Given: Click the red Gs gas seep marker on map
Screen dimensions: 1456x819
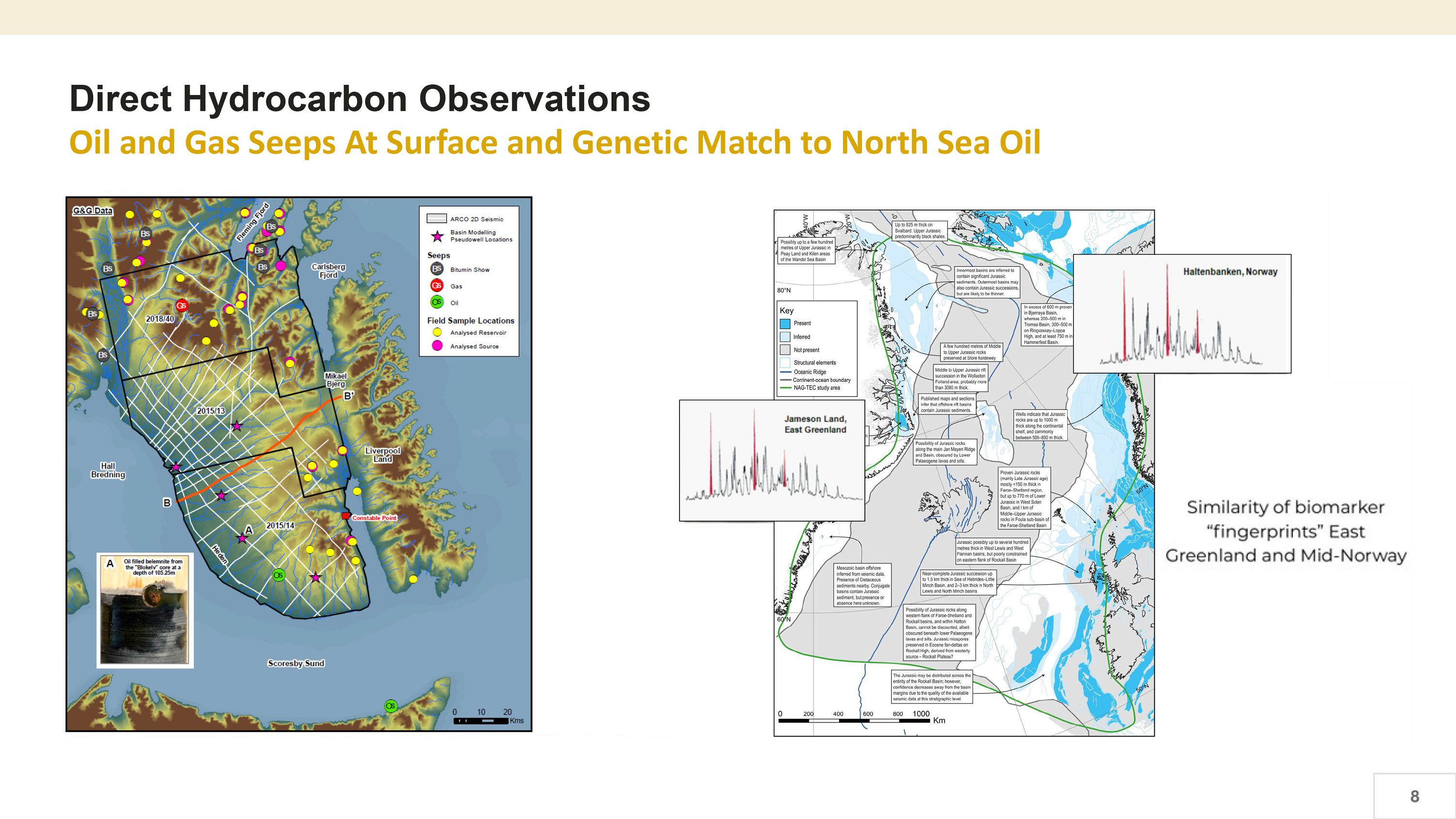Looking at the screenshot, I should click(181, 305).
